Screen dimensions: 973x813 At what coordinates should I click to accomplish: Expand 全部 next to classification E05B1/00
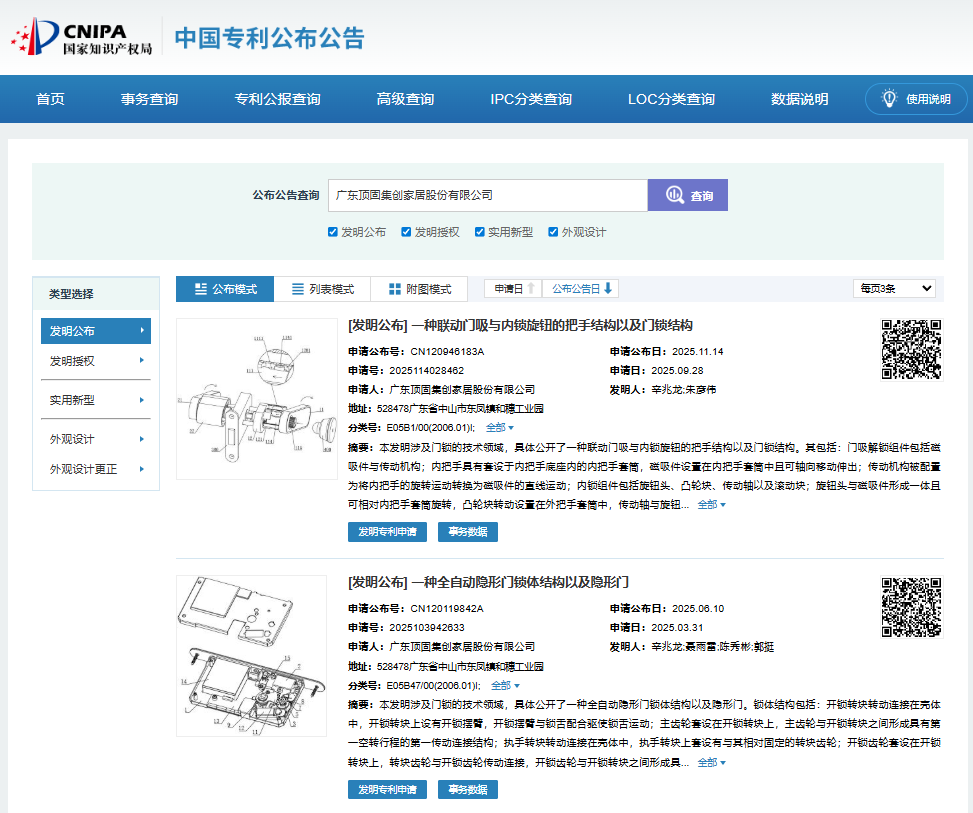(500, 428)
